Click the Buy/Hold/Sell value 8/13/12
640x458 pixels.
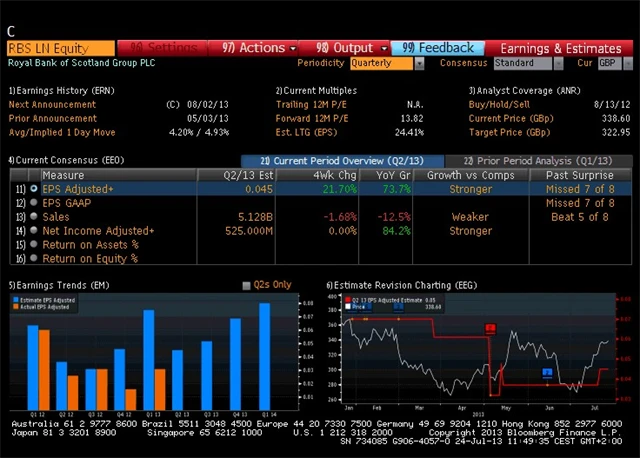[x=612, y=104]
